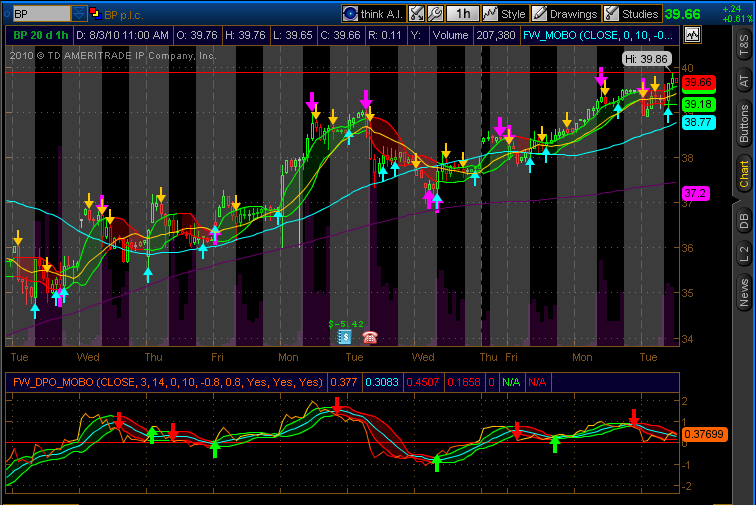Click the 'BP 20 d 1h' label
Screen dimensions: 756x505
pos(40,35)
